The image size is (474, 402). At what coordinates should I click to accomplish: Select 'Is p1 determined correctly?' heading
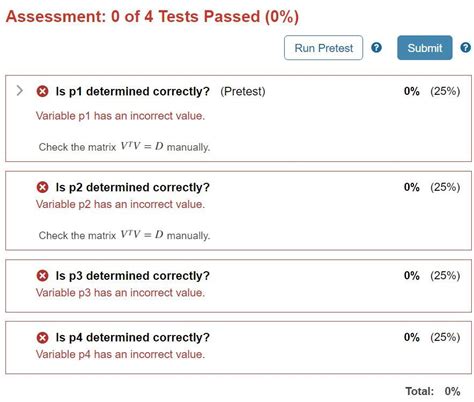[x=133, y=91]
